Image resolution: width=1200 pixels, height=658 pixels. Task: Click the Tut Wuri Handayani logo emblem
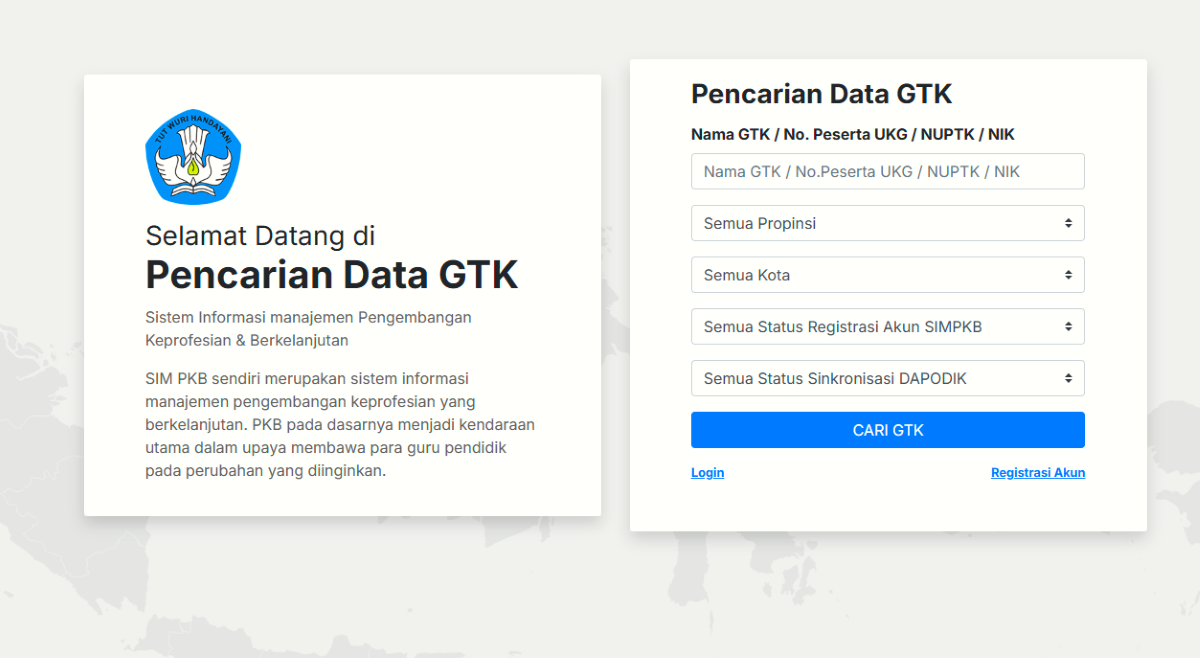point(193,157)
